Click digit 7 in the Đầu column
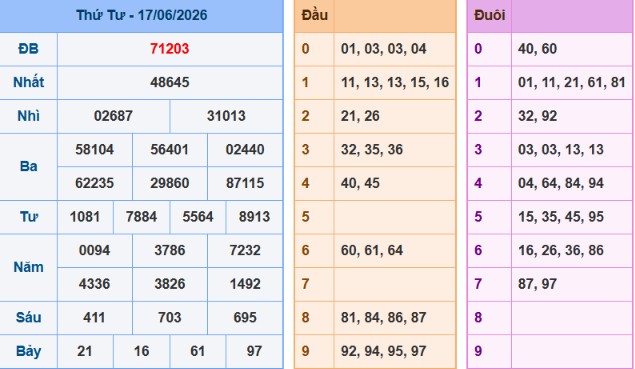635x369 pixels. coord(306,284)
